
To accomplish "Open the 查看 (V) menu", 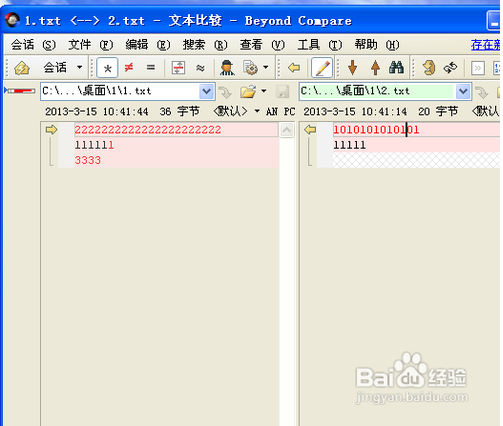I will click(263, 45).
